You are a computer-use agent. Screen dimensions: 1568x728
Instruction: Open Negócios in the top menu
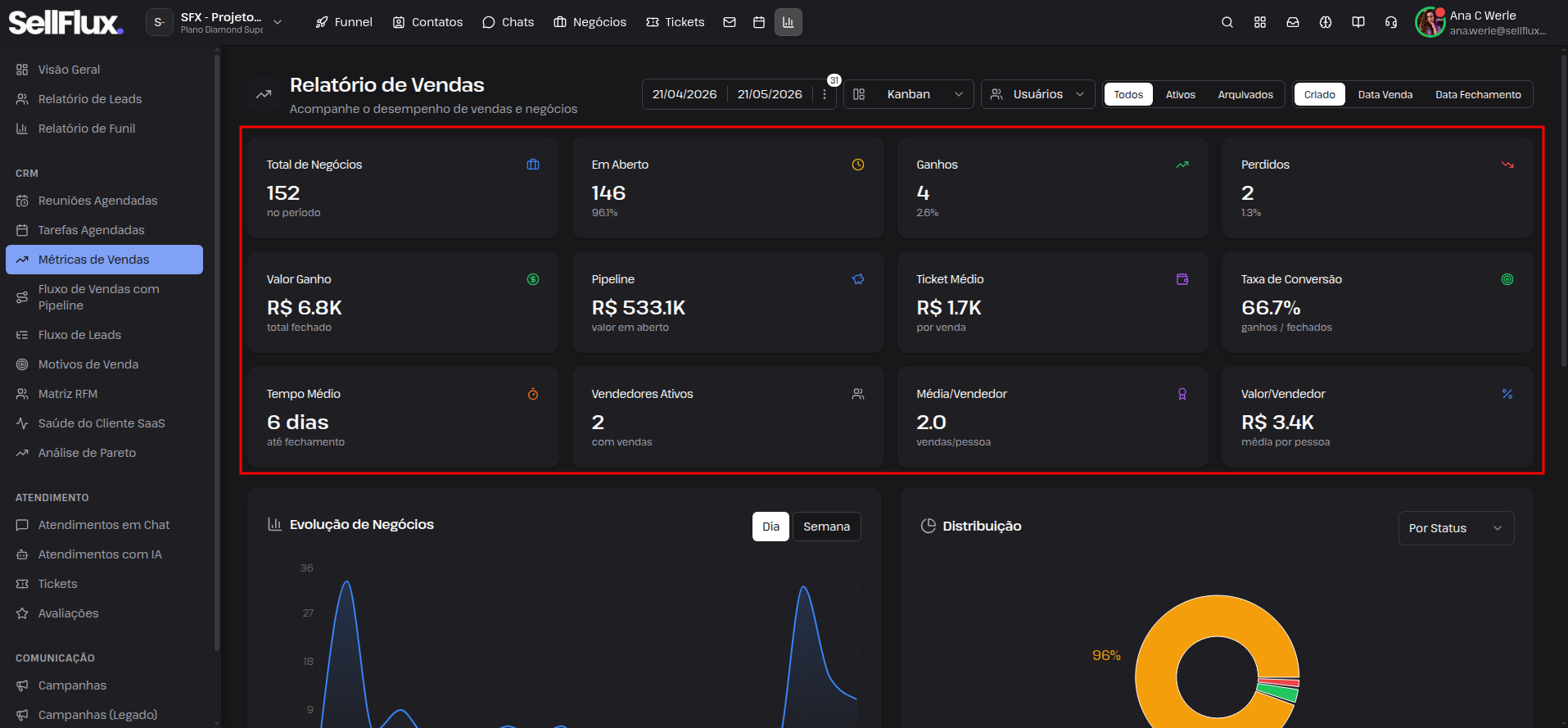tap(590, 22)
